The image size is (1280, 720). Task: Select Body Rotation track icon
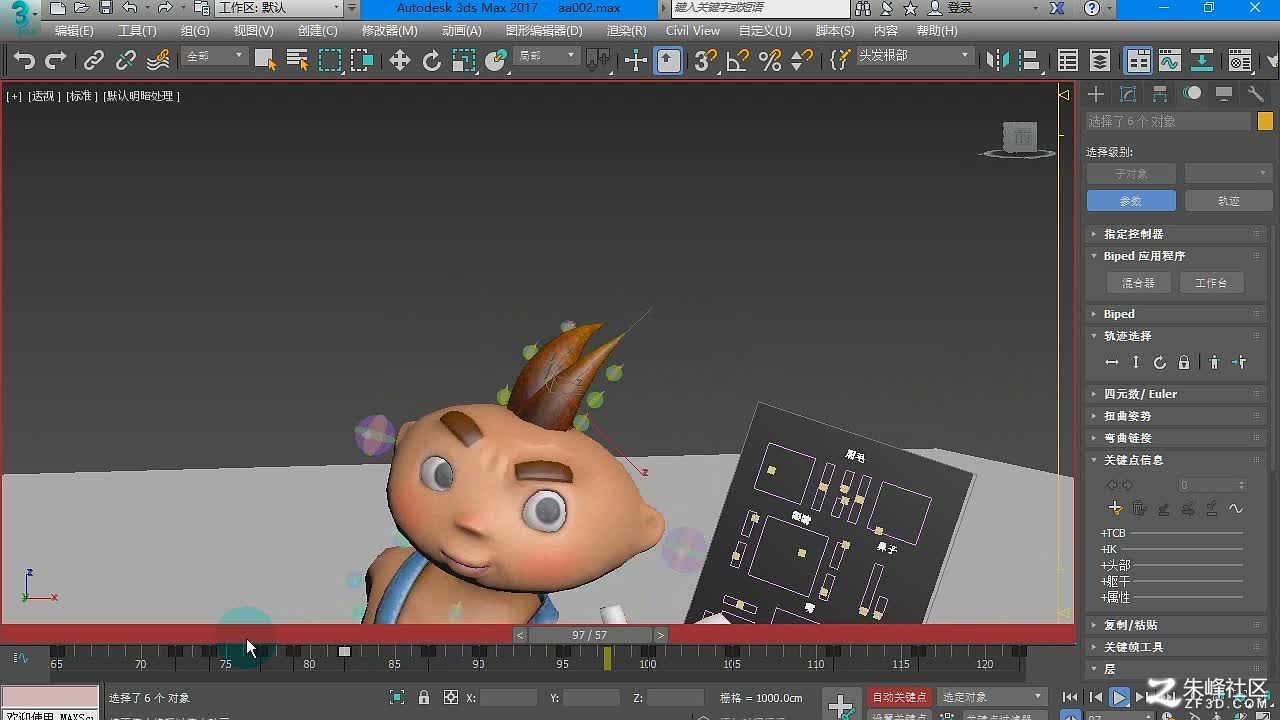click(x=1160, y=363)
